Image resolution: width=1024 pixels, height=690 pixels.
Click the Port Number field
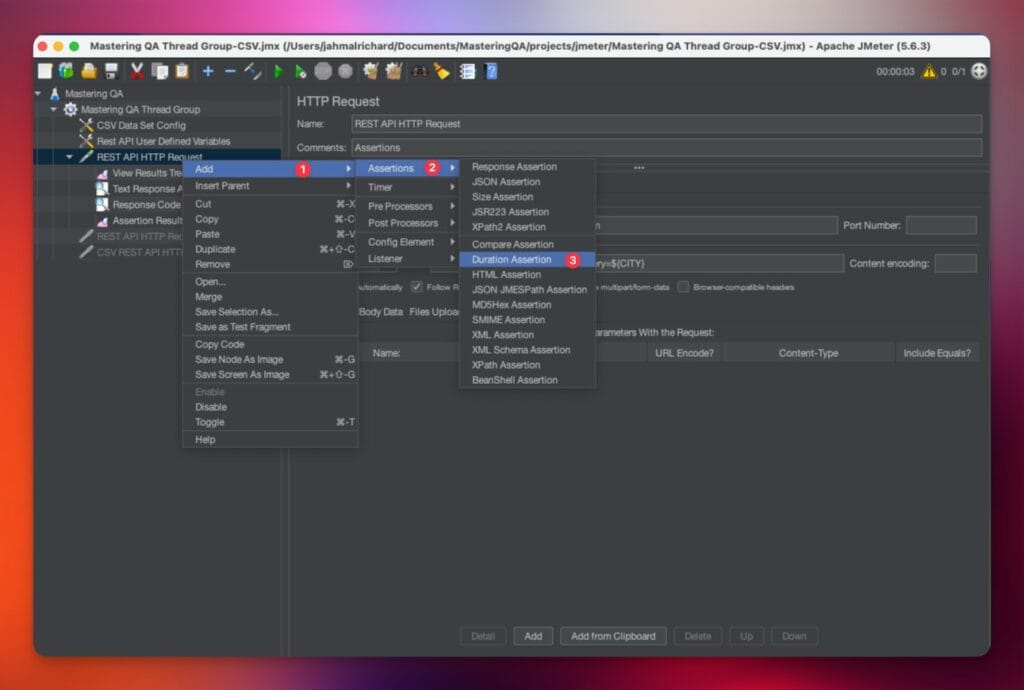tap(941, 225)
